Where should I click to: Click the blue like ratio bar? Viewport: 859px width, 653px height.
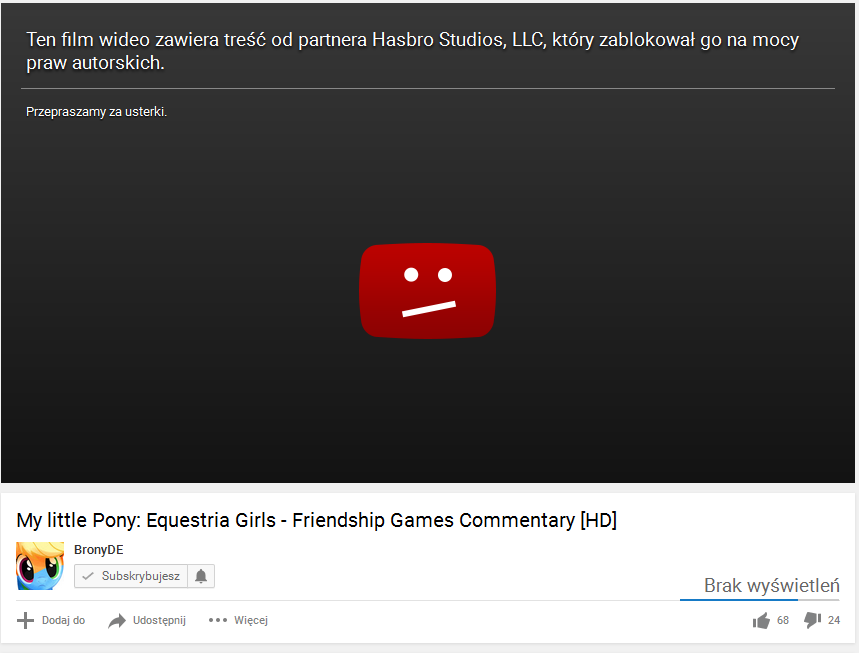(x=738, y=600)
